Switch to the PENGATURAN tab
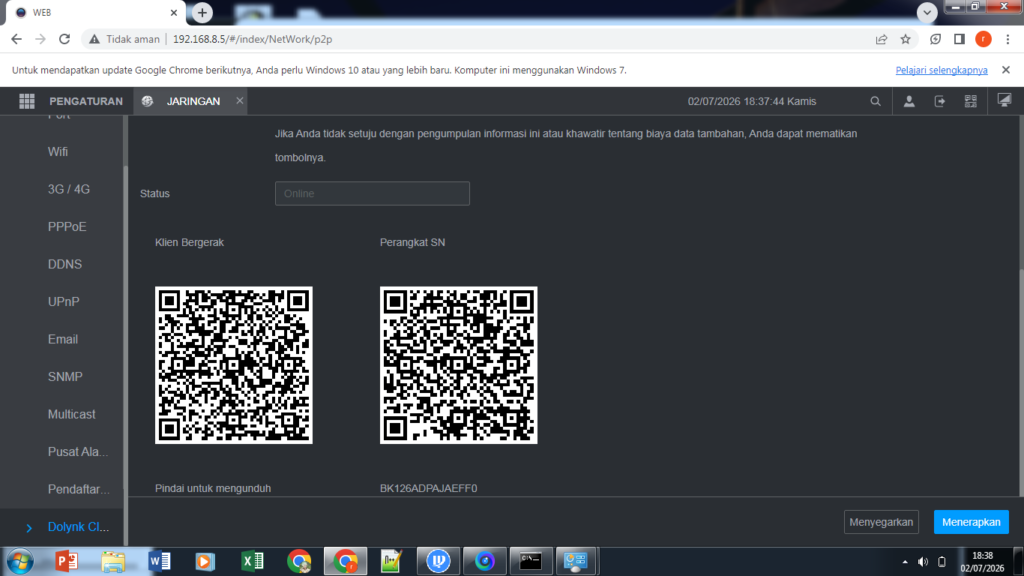Image resolution: width=1024 pixels, height=576 pixels. pyautogui.click(x=86, y=101)
